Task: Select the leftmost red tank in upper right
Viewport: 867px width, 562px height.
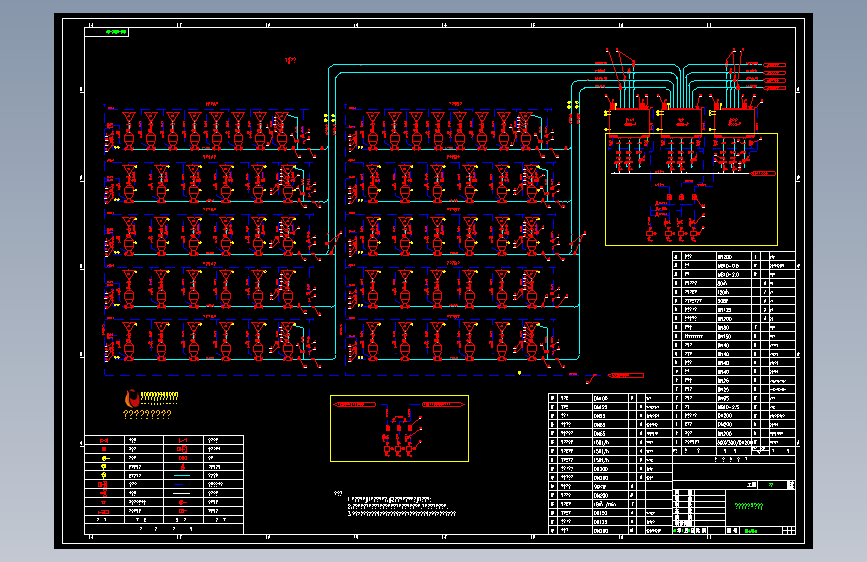Action: (629, 121)
